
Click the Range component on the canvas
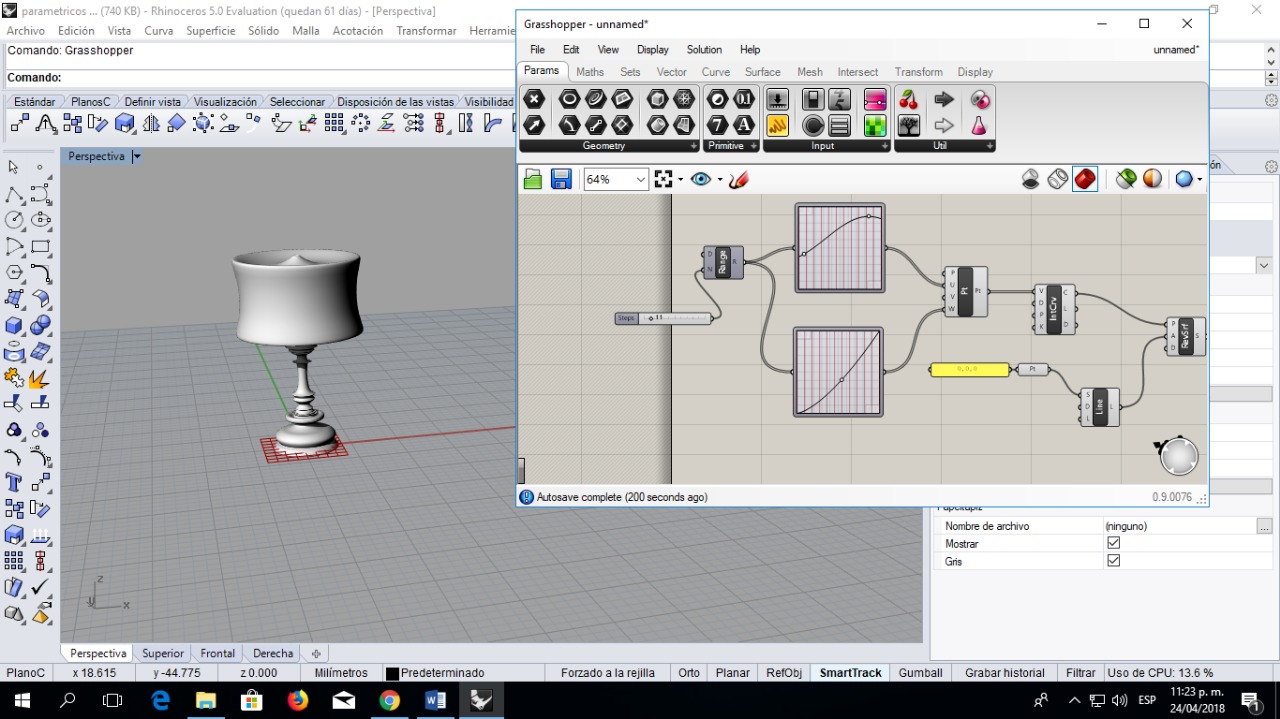[x=723, y=262]
